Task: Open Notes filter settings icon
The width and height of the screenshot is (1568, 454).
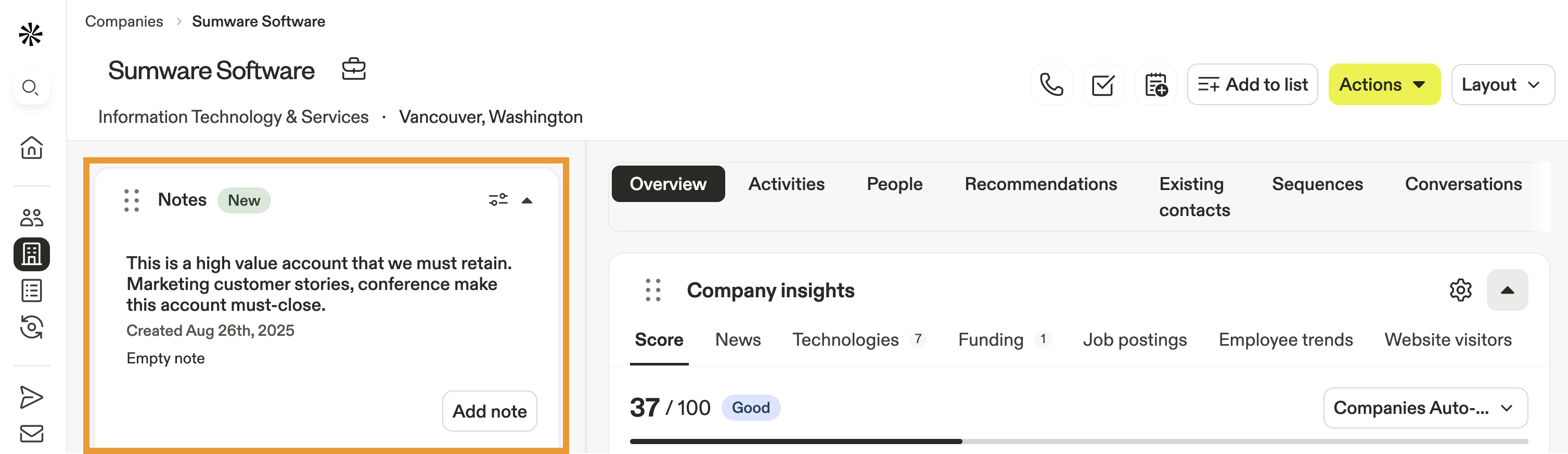Action: pos(498,200)
